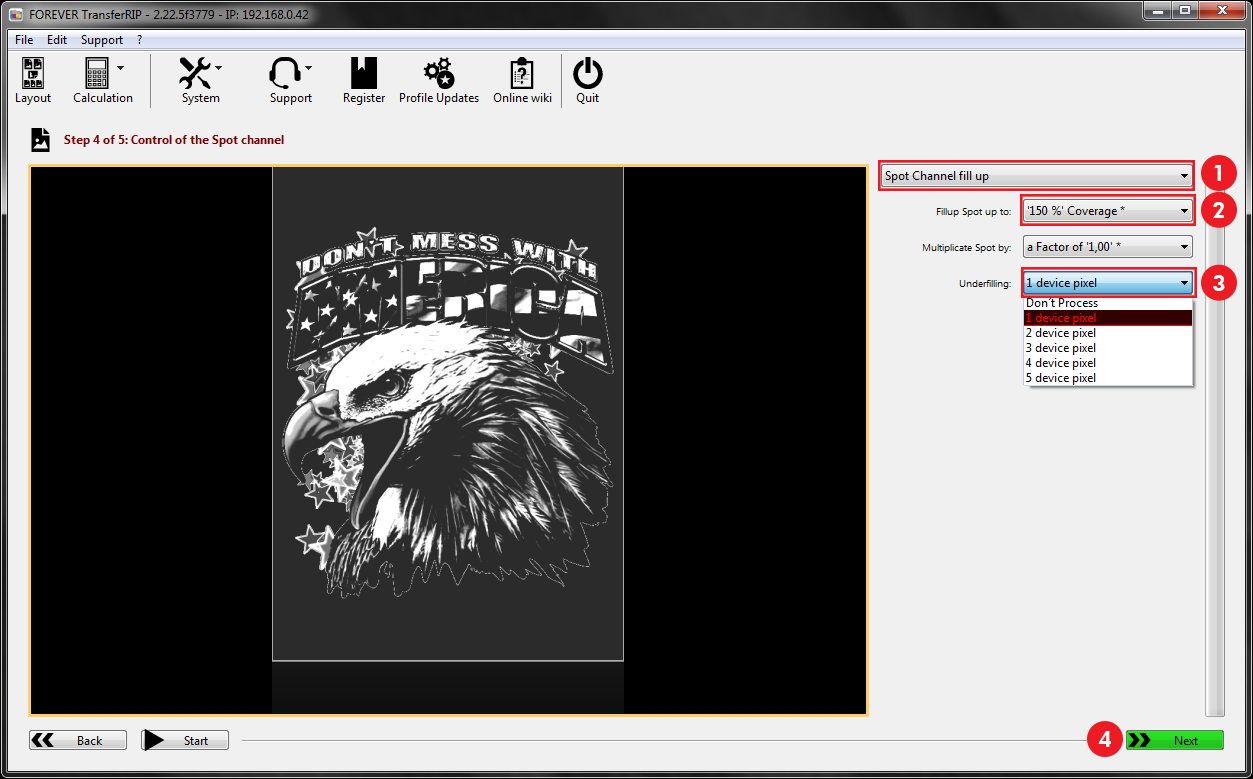This screenshot has height=779, width=1253.
Task: Click the eagle artwork preview image
Action: (x=448, y=414)
